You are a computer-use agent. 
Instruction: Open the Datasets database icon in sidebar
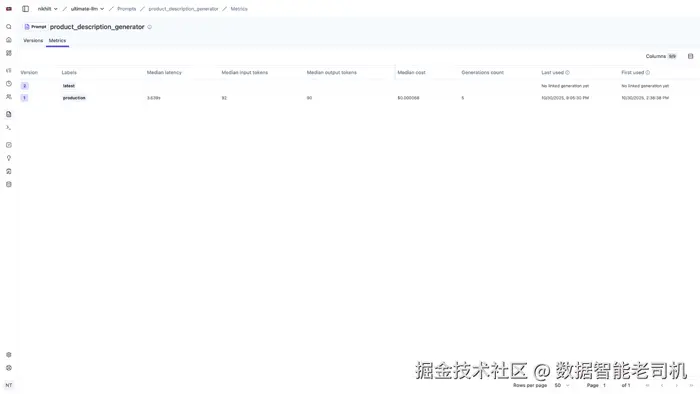(8, 184)
